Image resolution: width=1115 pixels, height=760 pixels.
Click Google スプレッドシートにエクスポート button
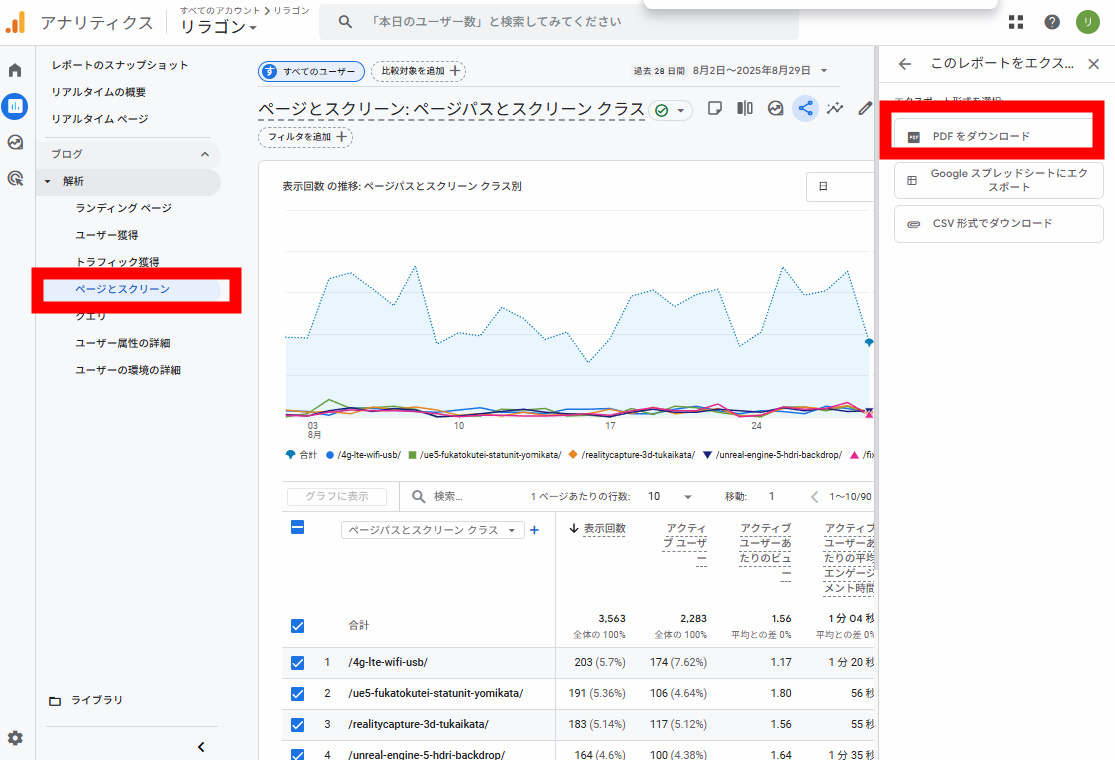tap(998, 180)
